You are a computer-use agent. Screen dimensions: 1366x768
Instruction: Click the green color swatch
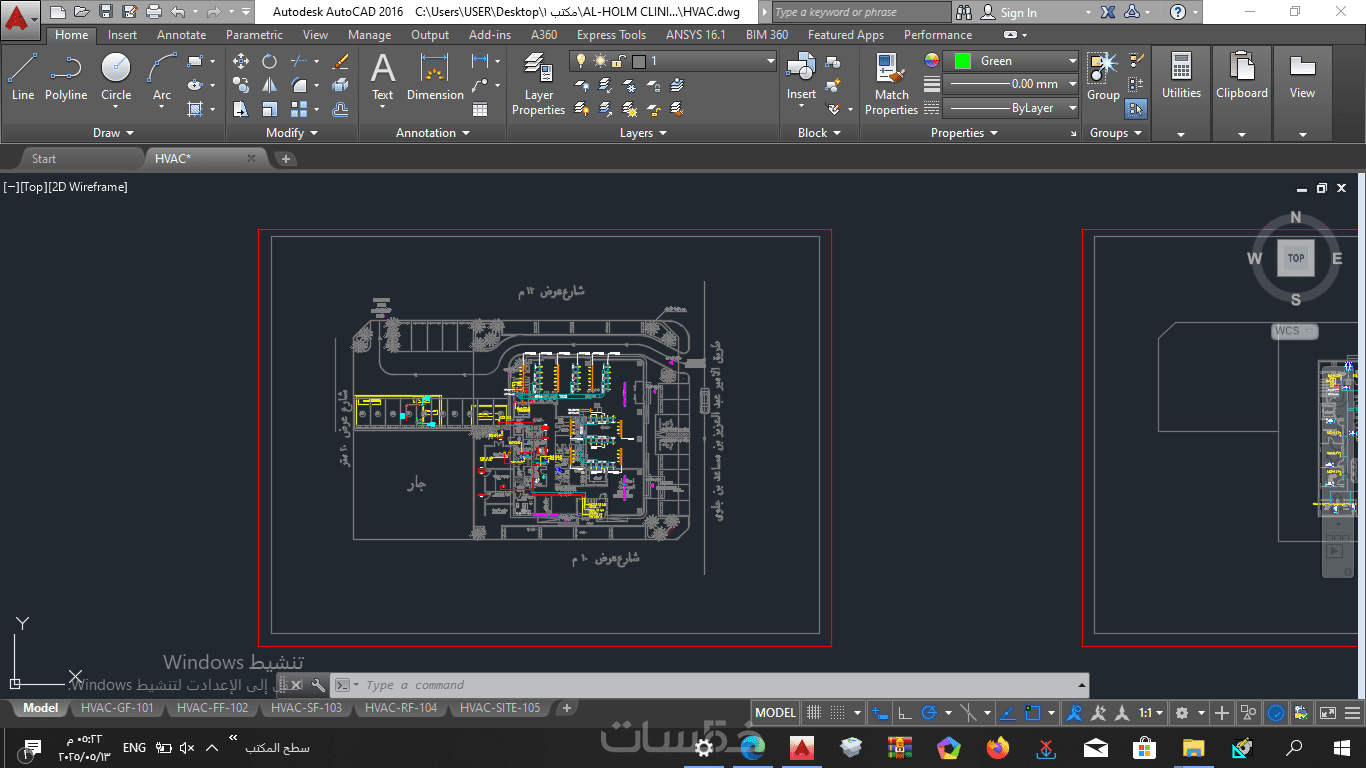point(962,61)
